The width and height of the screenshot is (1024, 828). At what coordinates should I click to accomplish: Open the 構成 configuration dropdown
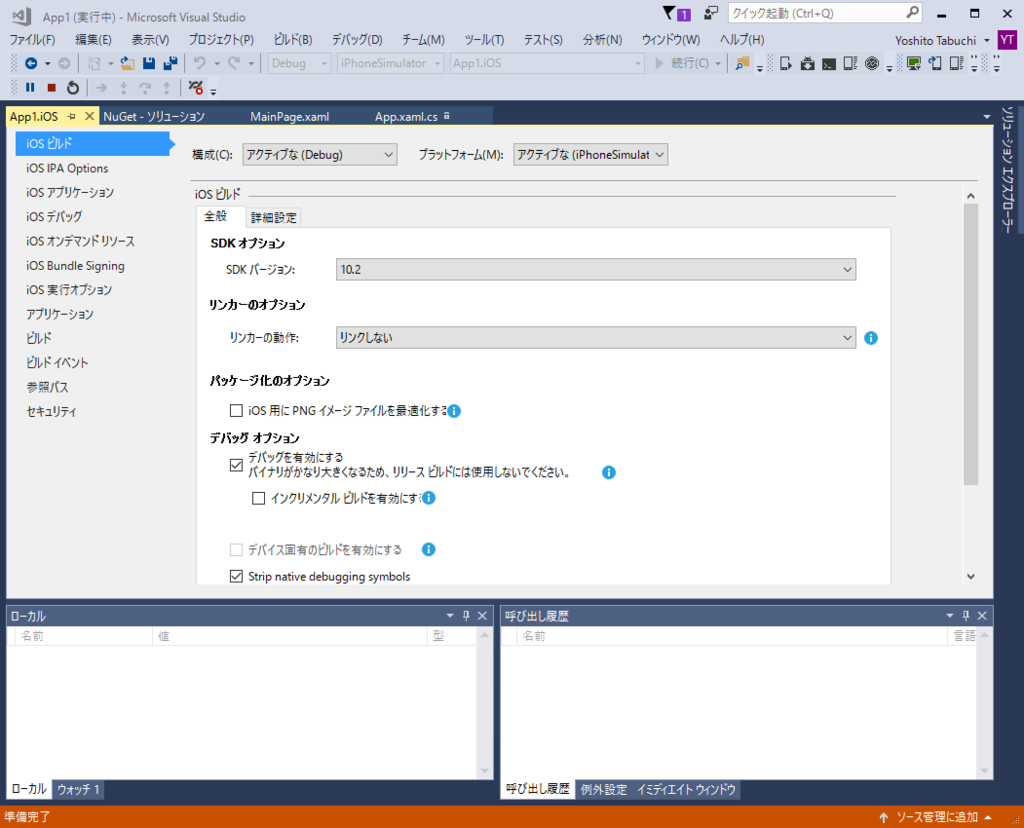point(320,155)
